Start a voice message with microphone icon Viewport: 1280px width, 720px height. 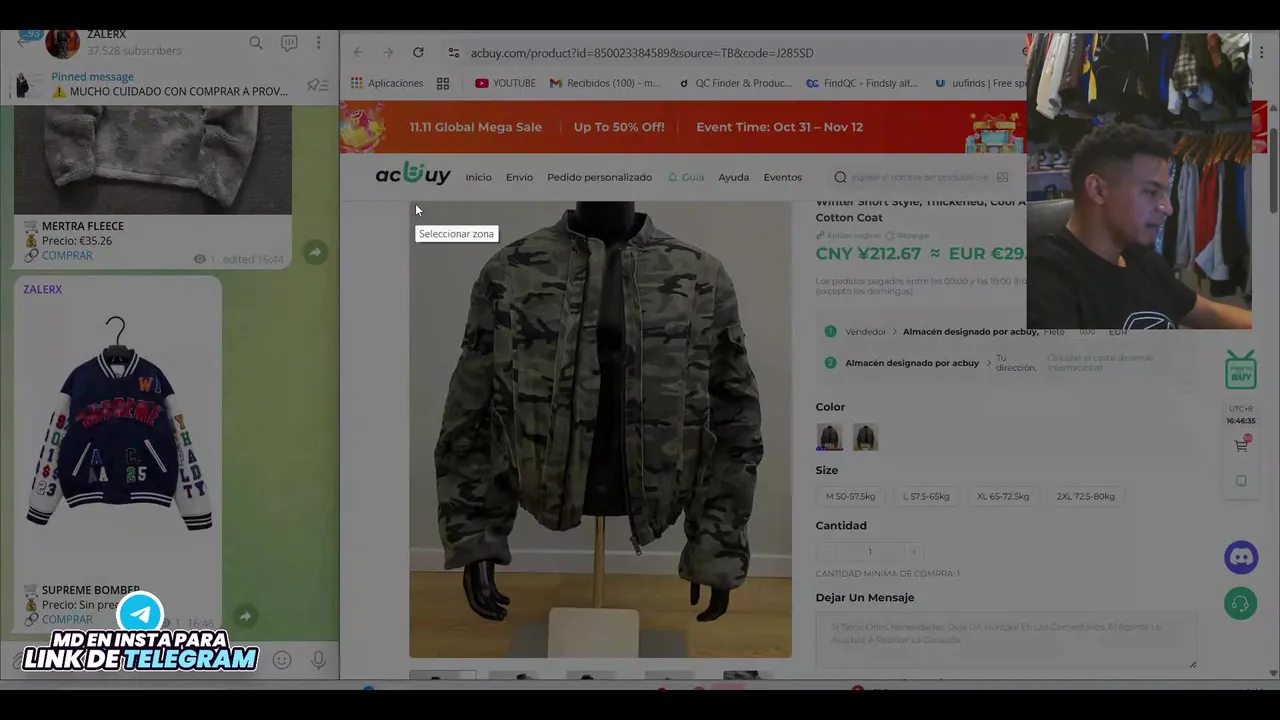click(x=318, y=660)
